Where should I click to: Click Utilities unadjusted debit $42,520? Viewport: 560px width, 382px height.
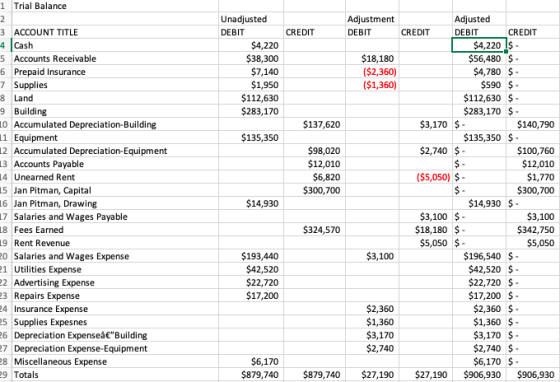[x=251, y=270]
